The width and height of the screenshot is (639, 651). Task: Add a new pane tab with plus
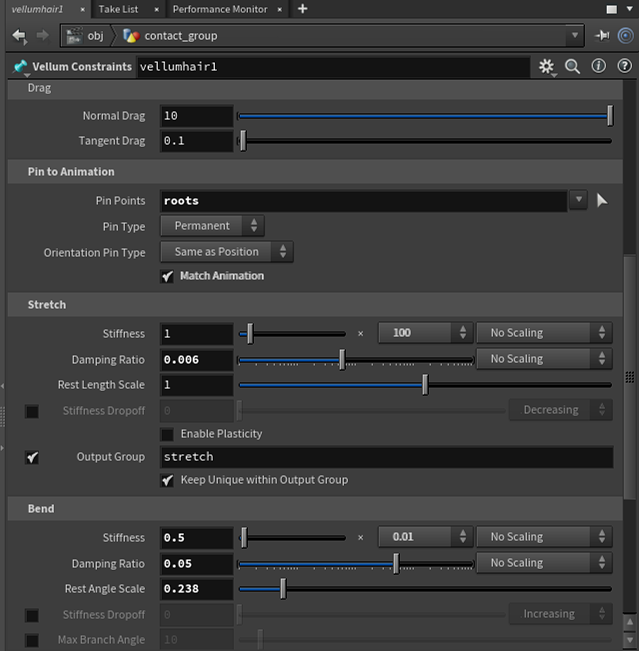click(302, 9)
